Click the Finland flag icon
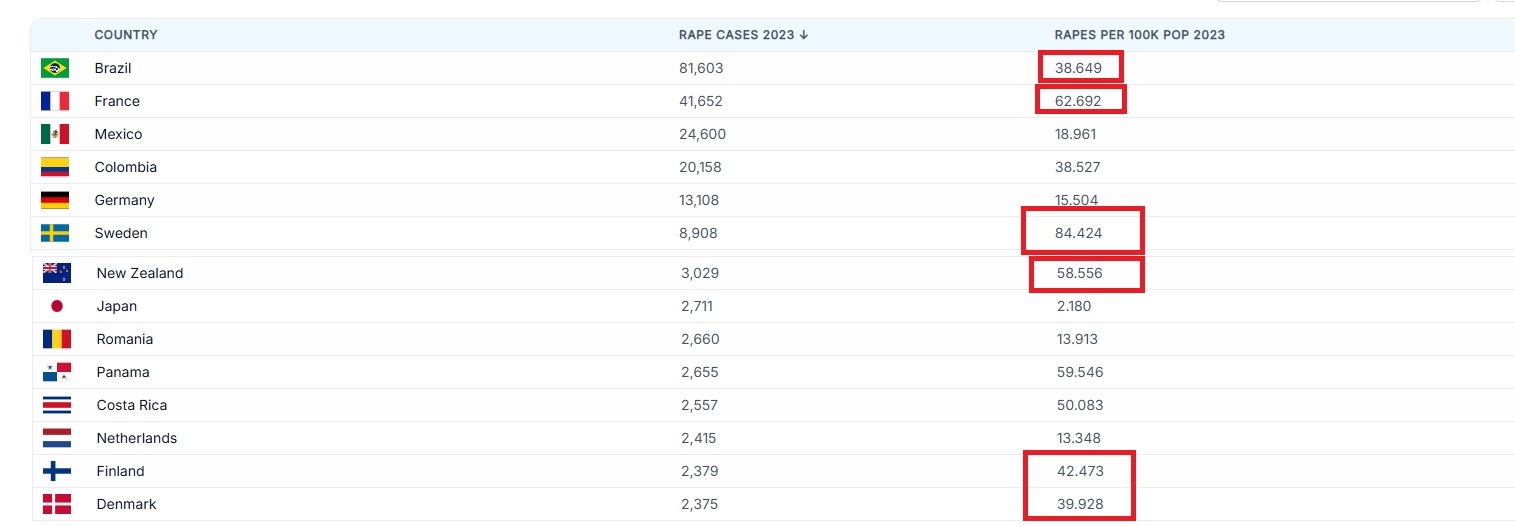The height and width of the screenshot is (527, 1515). 57,471
